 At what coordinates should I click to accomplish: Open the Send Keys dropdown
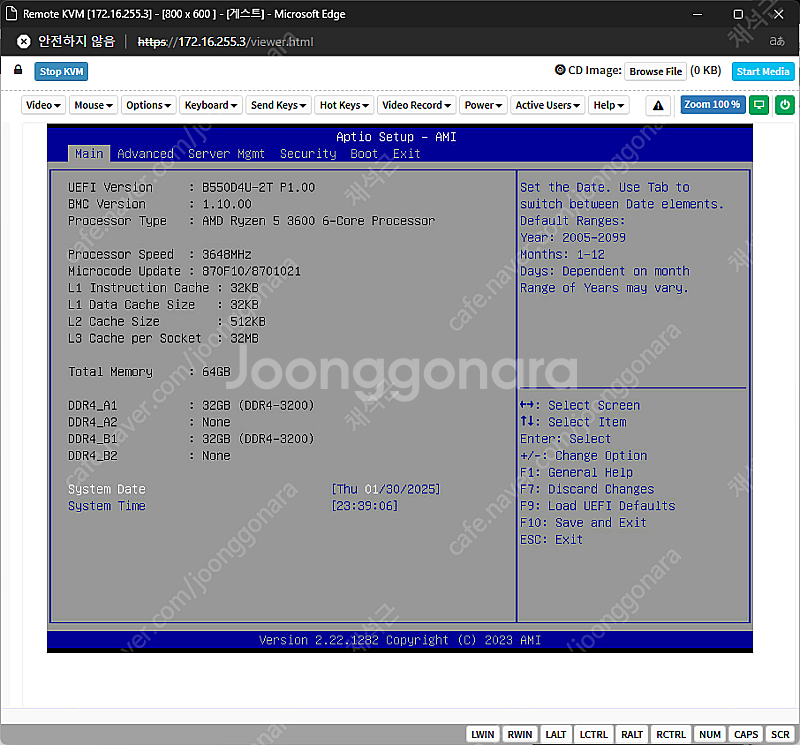coord(278,105)
